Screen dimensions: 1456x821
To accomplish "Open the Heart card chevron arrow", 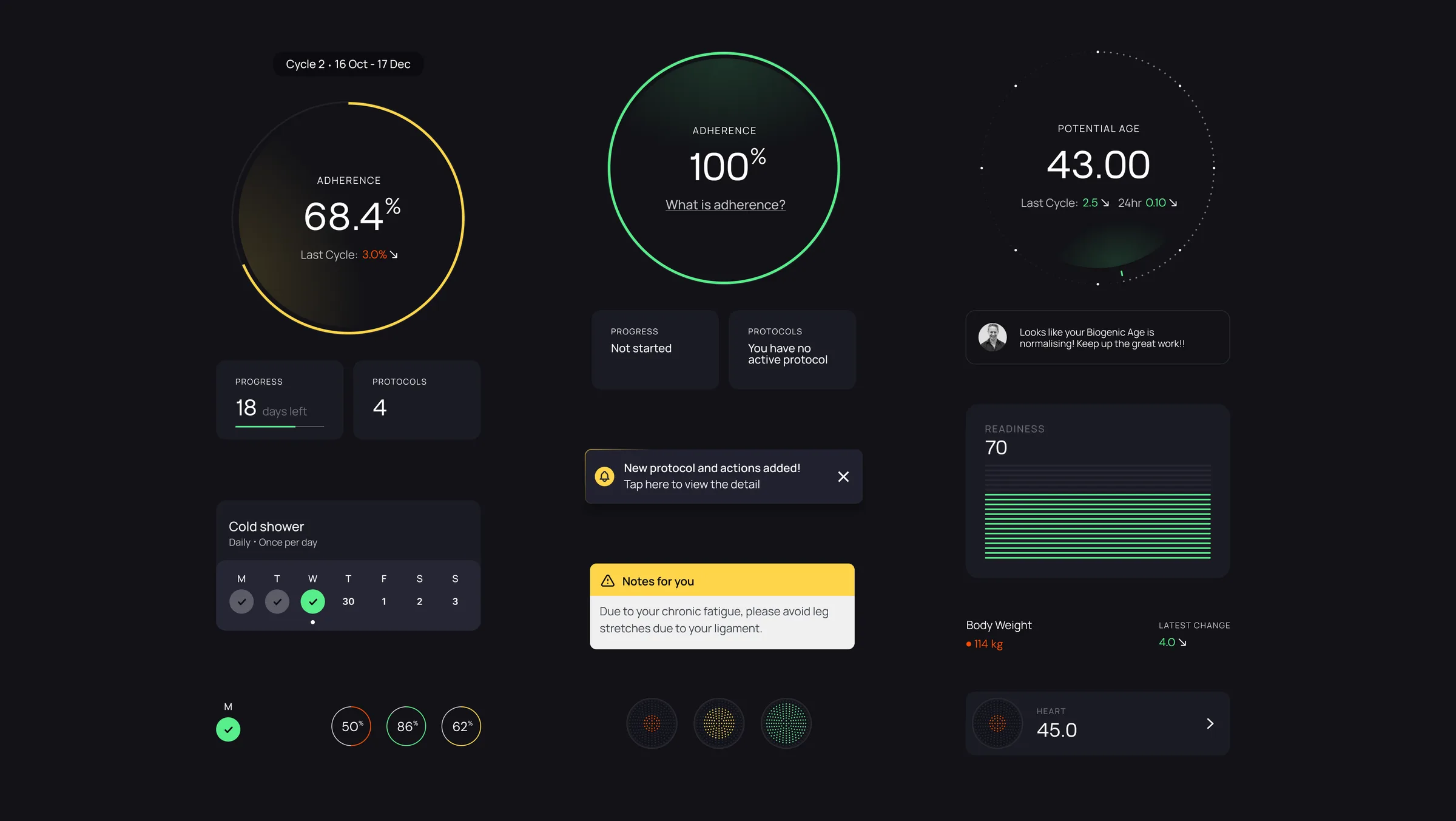I will pyautogui.click(x=1210, y=723).
